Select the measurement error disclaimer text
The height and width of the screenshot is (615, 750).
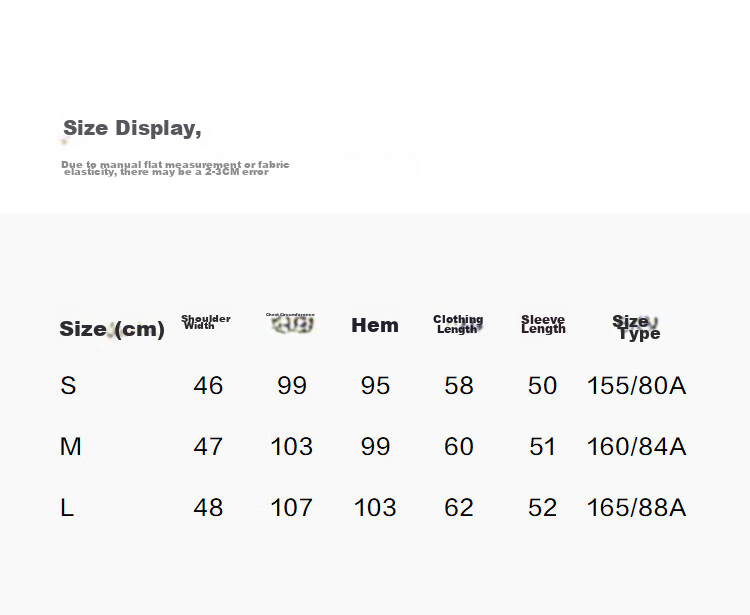pyautogui.click(x=175, y=168)
